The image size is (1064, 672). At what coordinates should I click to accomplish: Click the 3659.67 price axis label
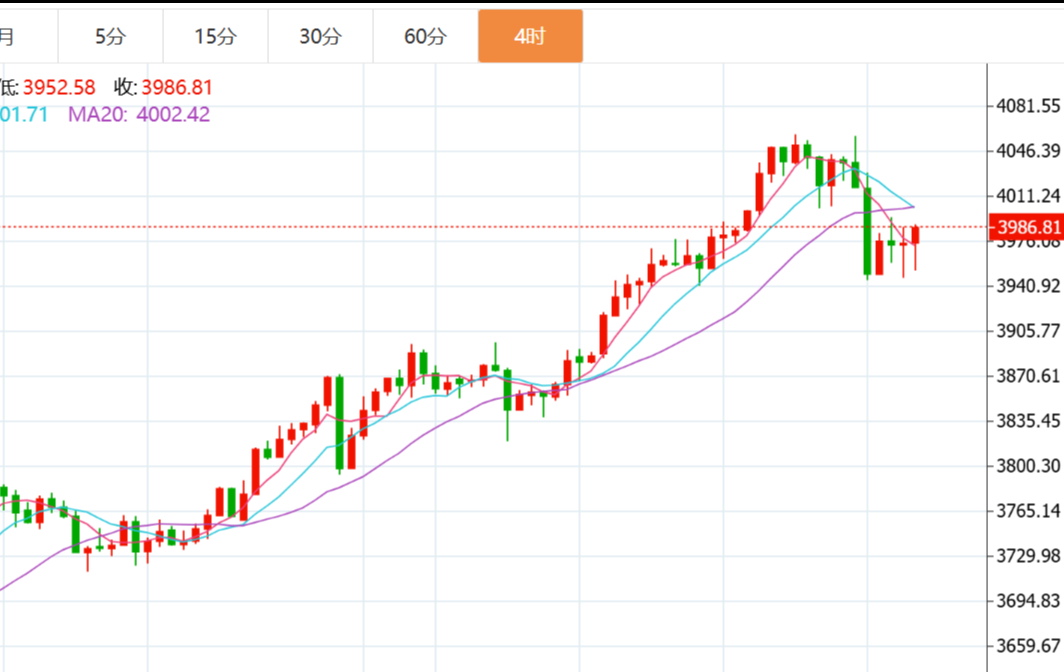tap(1027, 645)
